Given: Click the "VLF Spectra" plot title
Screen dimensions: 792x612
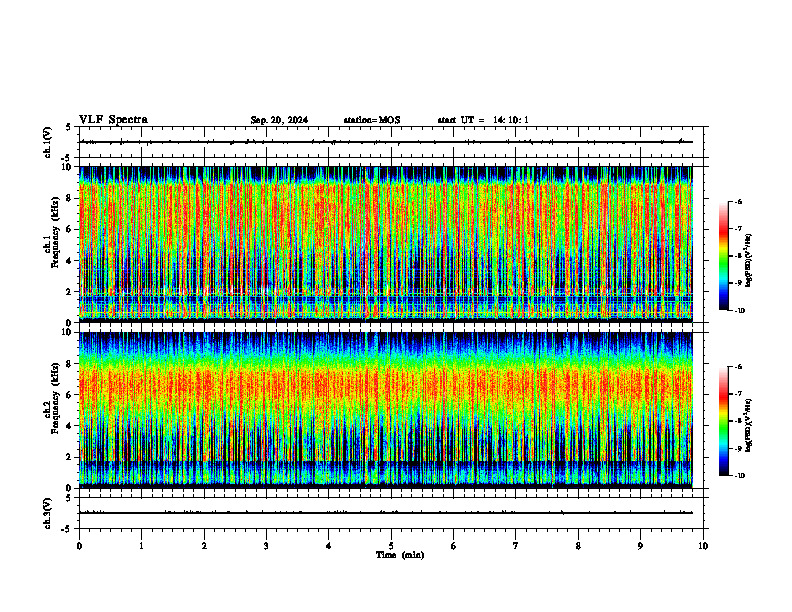Looking at the screenshot, I should 113,120.
